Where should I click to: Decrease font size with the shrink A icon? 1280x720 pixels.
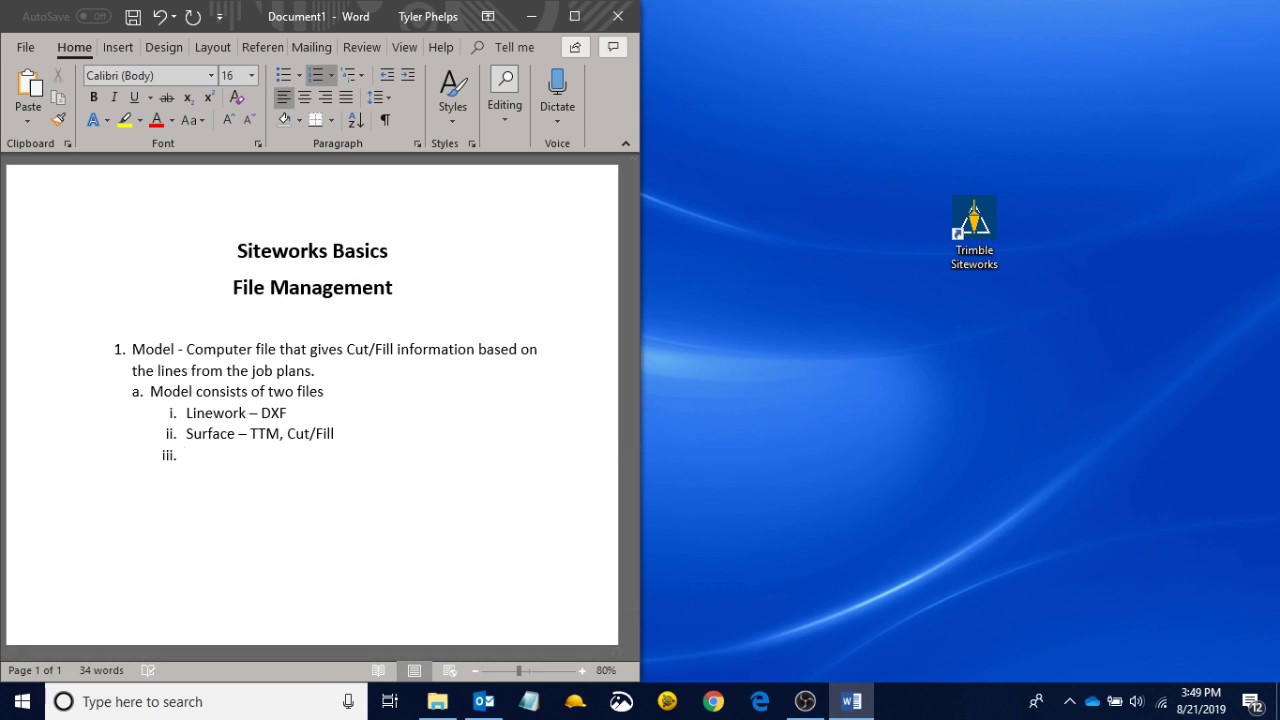pyautogui.click(x=249, y=120)
